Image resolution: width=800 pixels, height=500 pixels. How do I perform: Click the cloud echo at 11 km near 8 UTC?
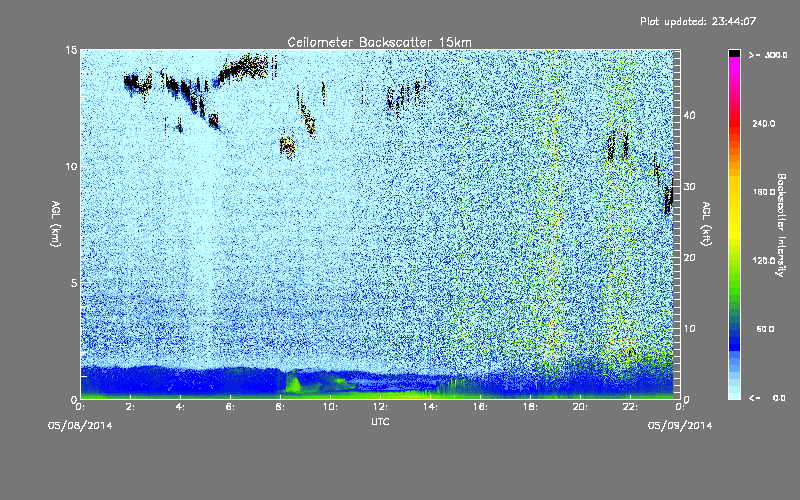(x=288, y=146)
